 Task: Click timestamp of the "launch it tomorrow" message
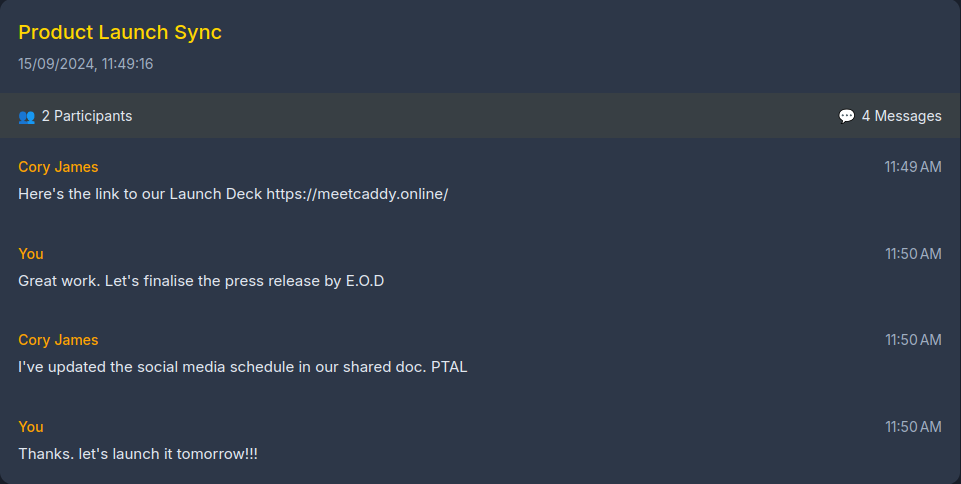[x=912, y=427]
